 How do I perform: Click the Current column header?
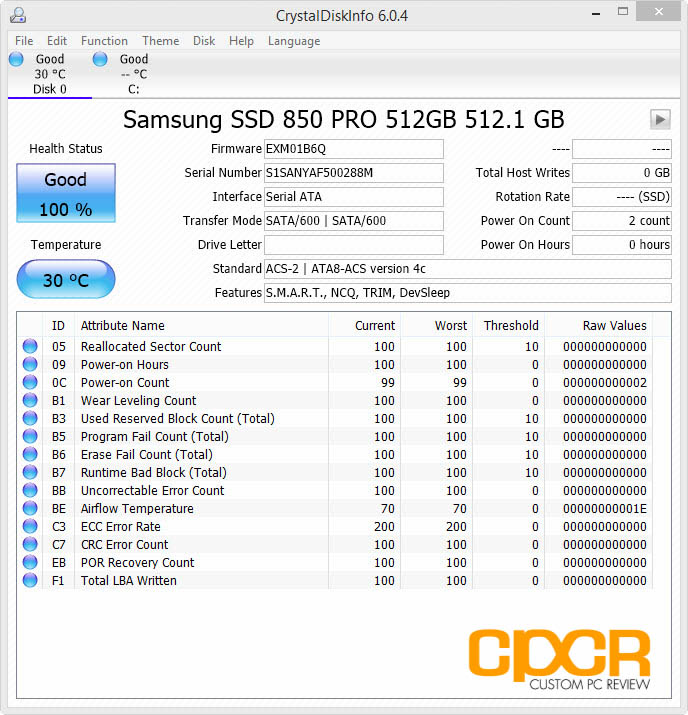tap(364, 326)
